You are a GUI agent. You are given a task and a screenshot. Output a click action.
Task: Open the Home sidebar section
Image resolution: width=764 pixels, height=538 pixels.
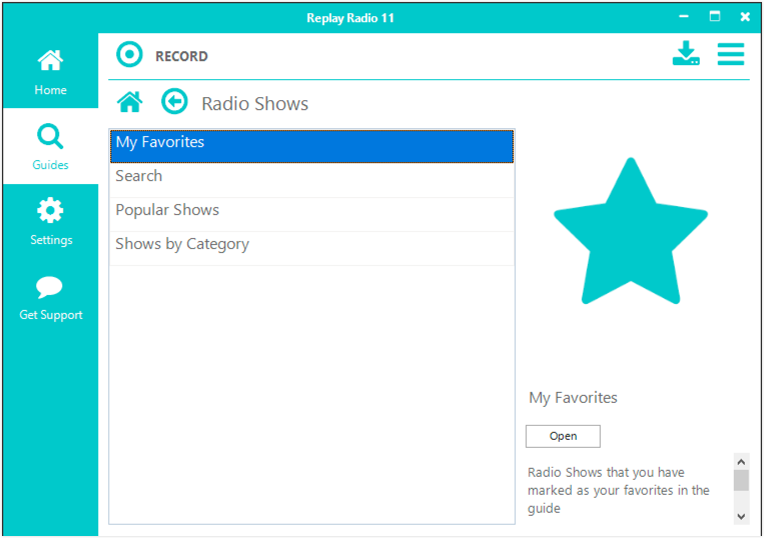[x=50, y=71]
